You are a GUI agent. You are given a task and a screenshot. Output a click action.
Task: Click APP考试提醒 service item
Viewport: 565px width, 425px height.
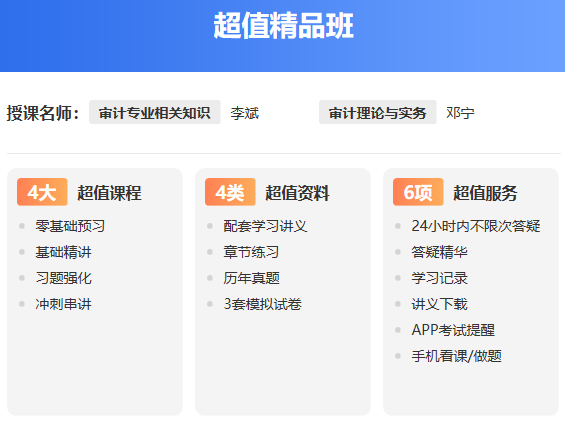point(453,330)
